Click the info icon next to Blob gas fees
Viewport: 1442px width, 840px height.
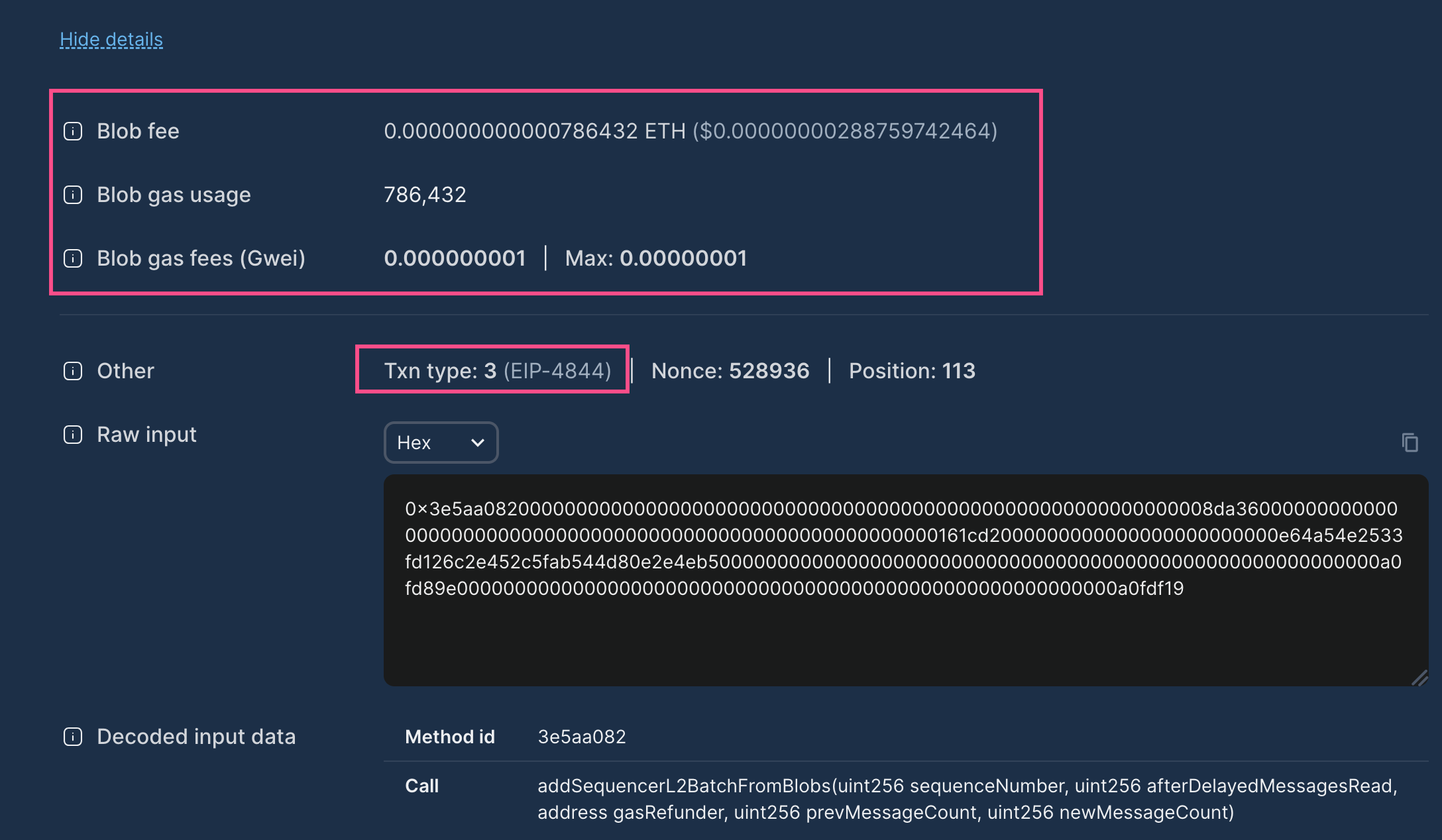[73, 258]
